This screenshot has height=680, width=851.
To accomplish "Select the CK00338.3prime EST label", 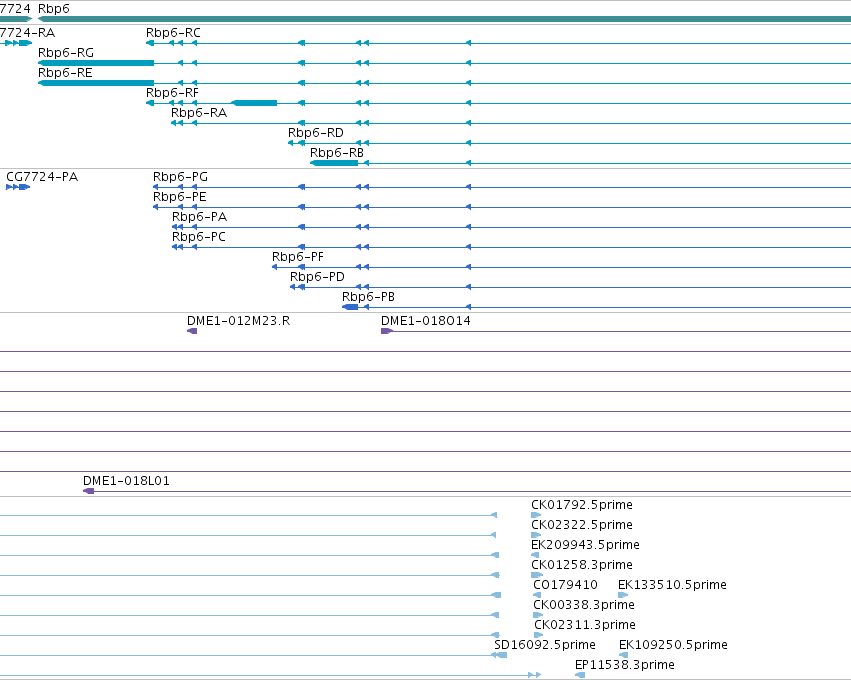I will (x=583, y=605).
